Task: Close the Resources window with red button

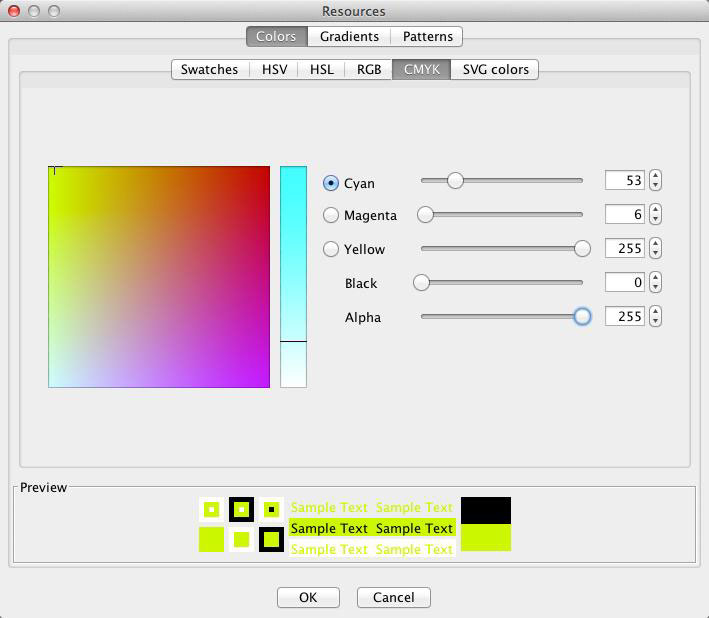Action: pyautogui.click(x=14, y=11)
